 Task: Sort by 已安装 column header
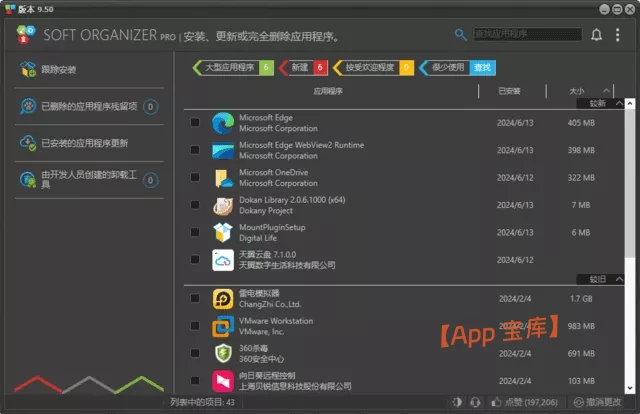(x=509, y=91)
